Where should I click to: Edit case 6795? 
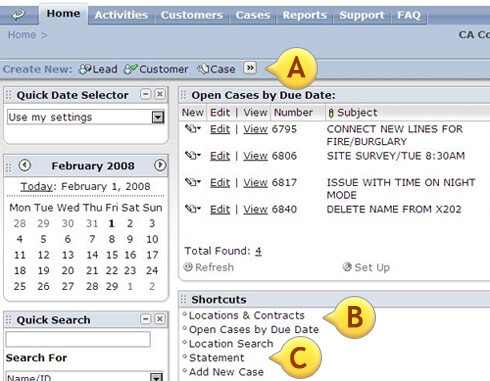pos(220,129)
